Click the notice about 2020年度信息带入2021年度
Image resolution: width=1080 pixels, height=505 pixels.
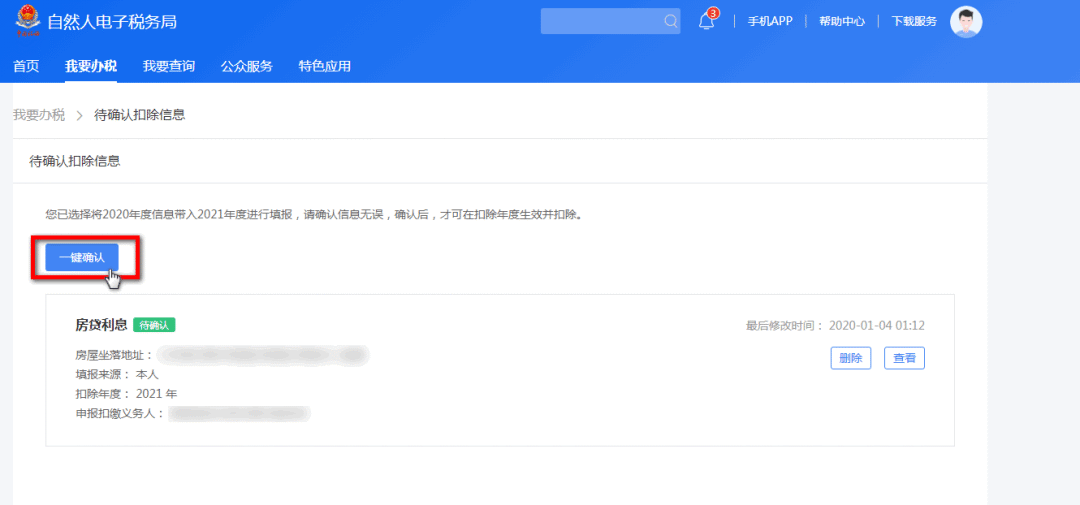tap(315, 215)
